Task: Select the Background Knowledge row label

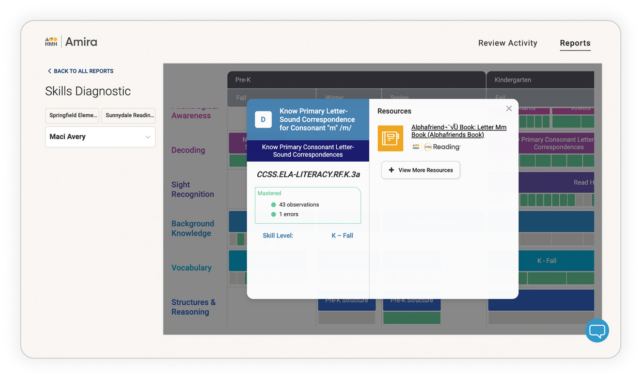Action: pyautogui.click(x=192, y=229)
